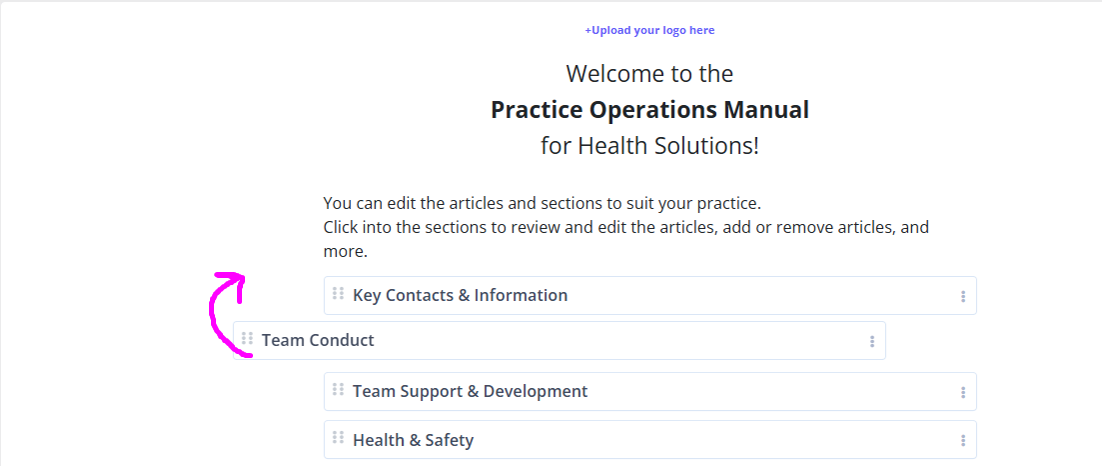Grab the Team Conduct drag handle dots
1102x466 pixels.
[x=247, y=339]
